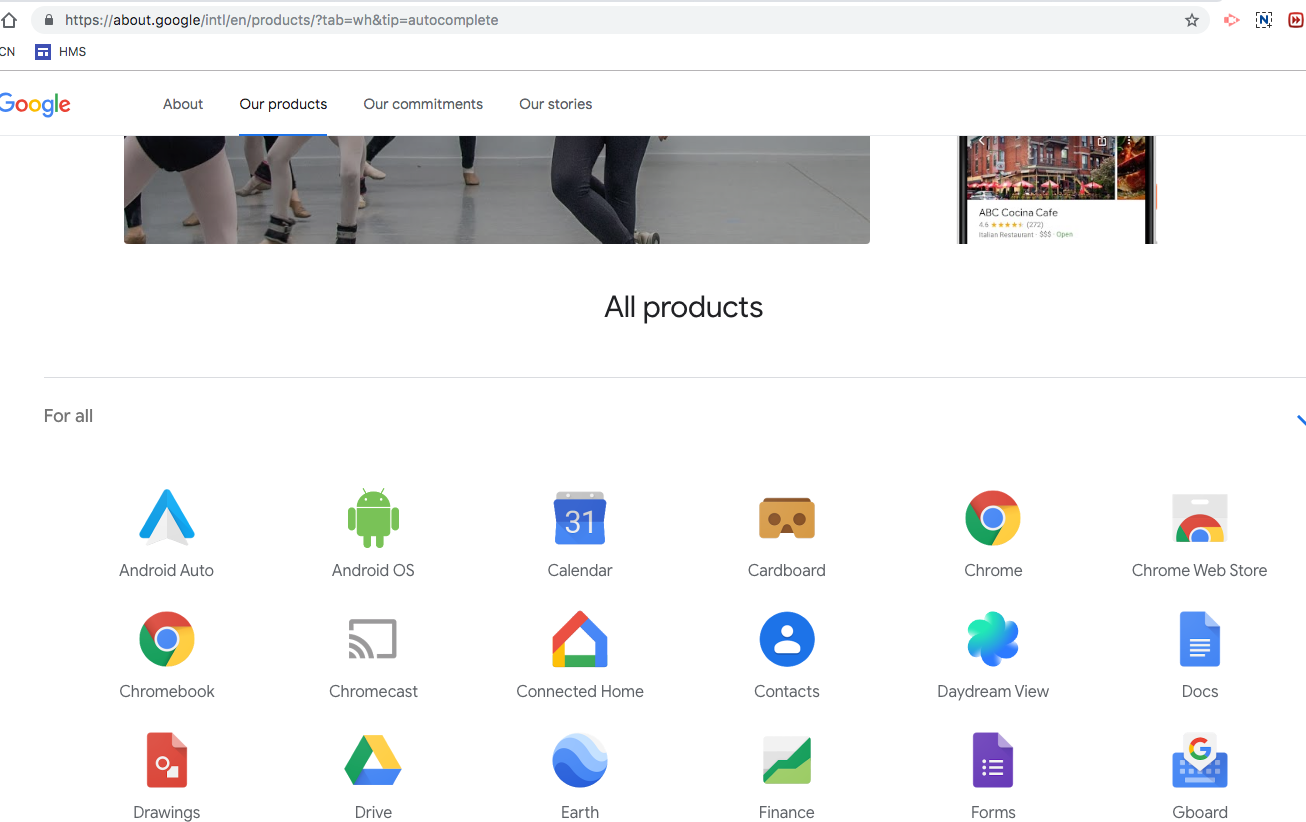The width and height of the screenshot is (1306, 822).
Task: Open the HMS bookmark
Action: [x=61, y=52]
